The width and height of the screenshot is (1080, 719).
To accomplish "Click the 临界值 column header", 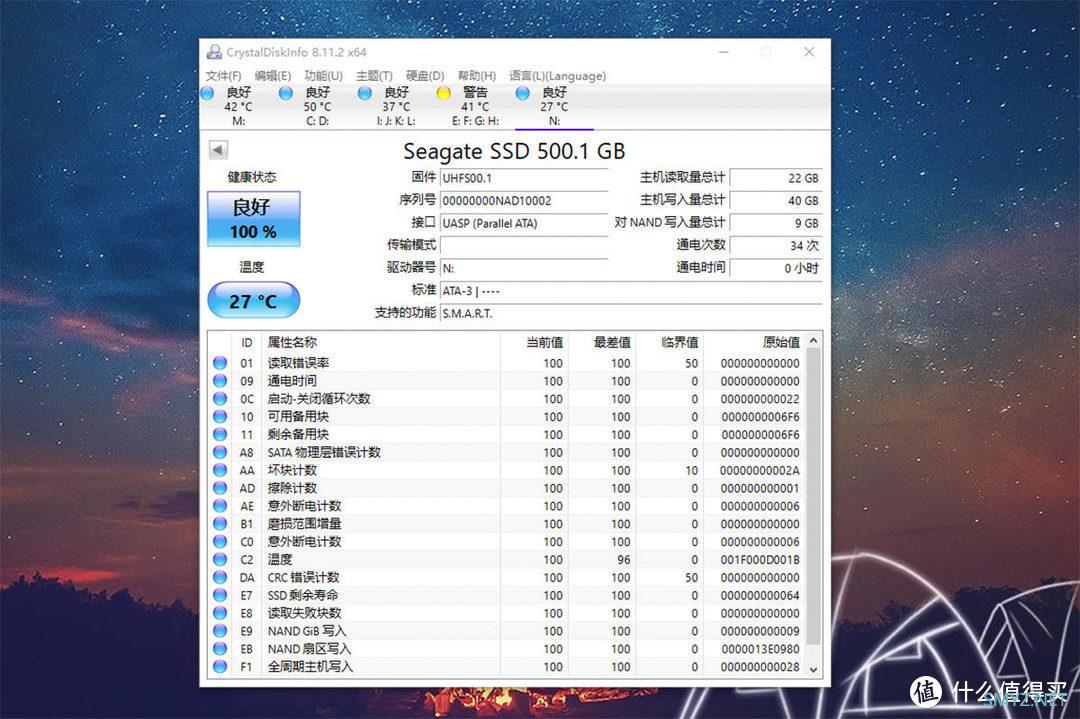I will coord(670,342).
